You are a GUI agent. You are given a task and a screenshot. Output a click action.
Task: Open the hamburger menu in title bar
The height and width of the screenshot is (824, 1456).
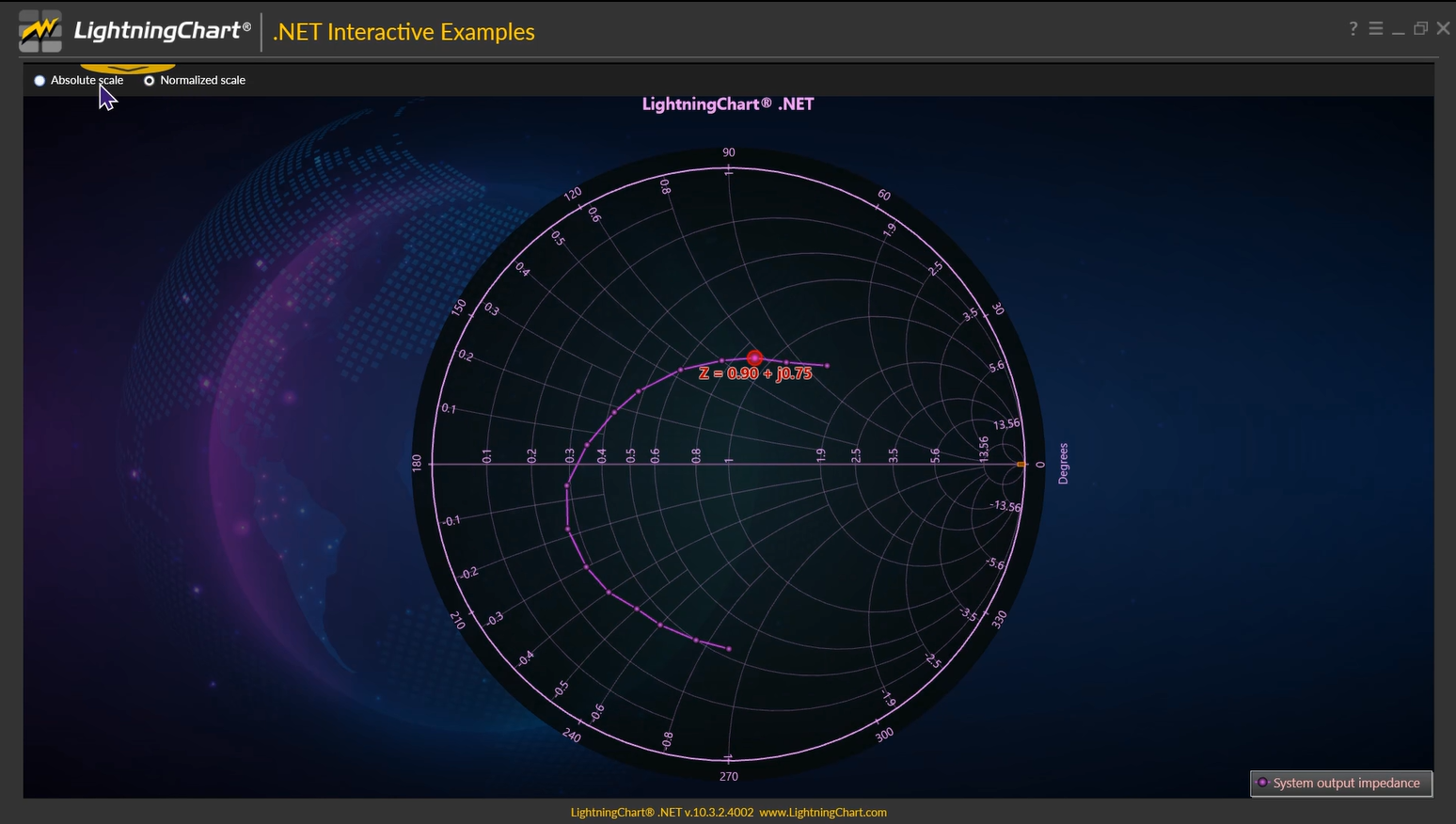pyautogui.click(x=1375, y=29)
